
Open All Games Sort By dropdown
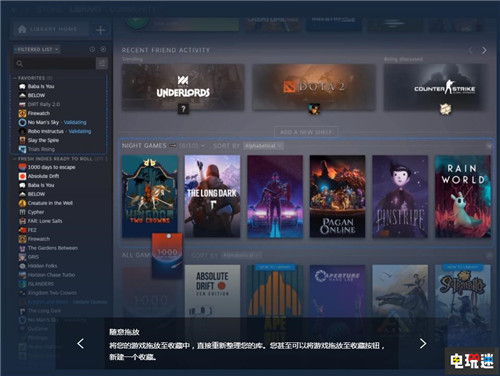click(241, 256)
